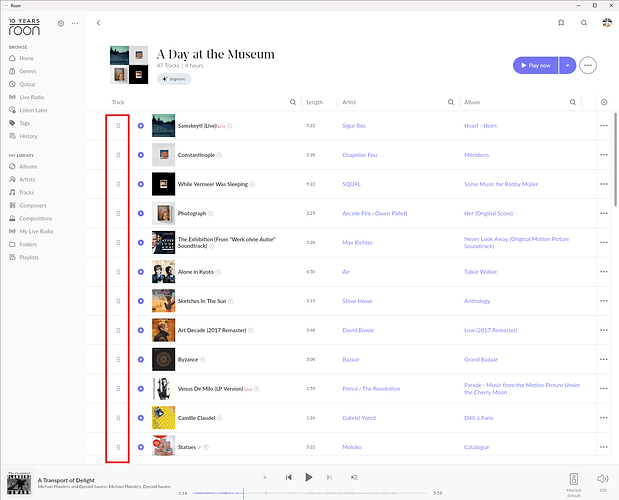Screen dimensions: 619x500
Task: Click drag handle for Constantinople track
Action: [118, 155]
